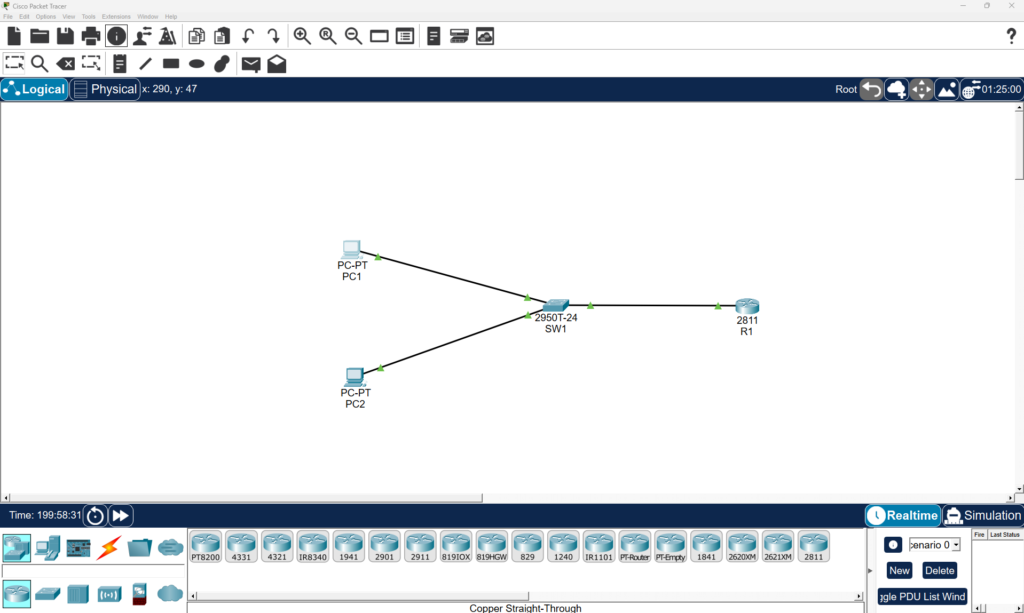Toggle the PDU List Window
This screenshot has width=1024, height=613.
point(921,596)
